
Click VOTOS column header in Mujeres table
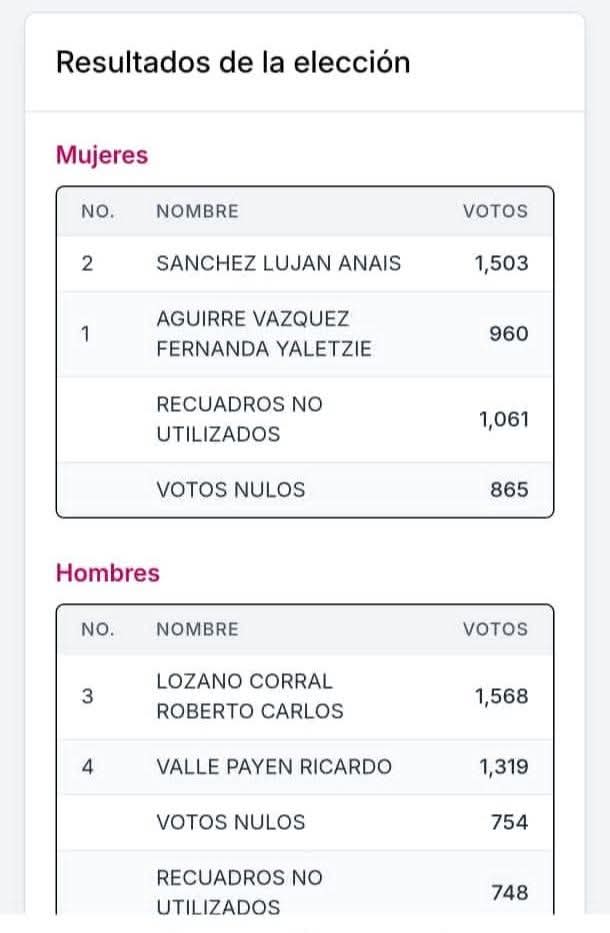tap(494, 211)
